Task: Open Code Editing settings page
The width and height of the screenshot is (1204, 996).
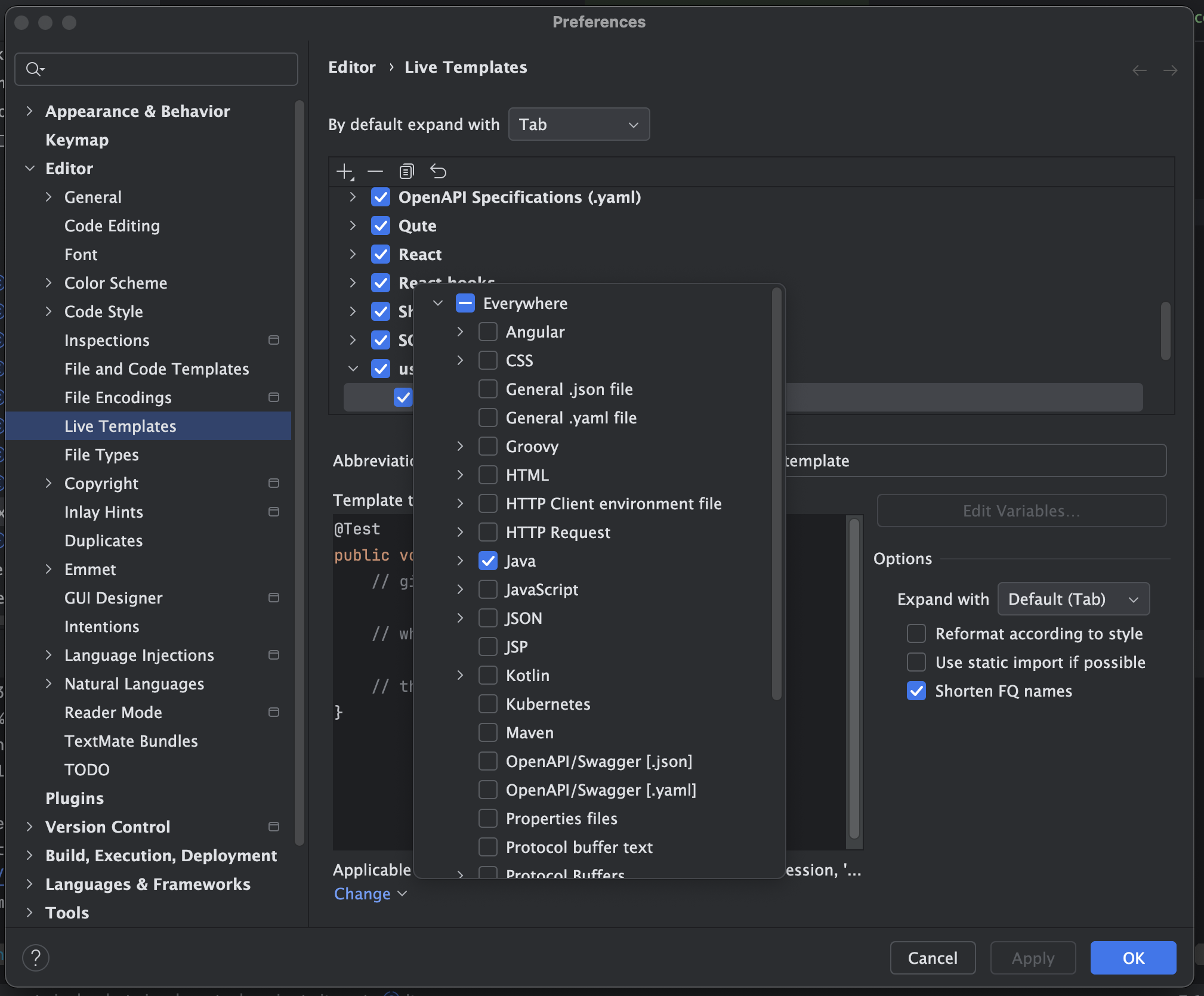Action: point(112,225)
